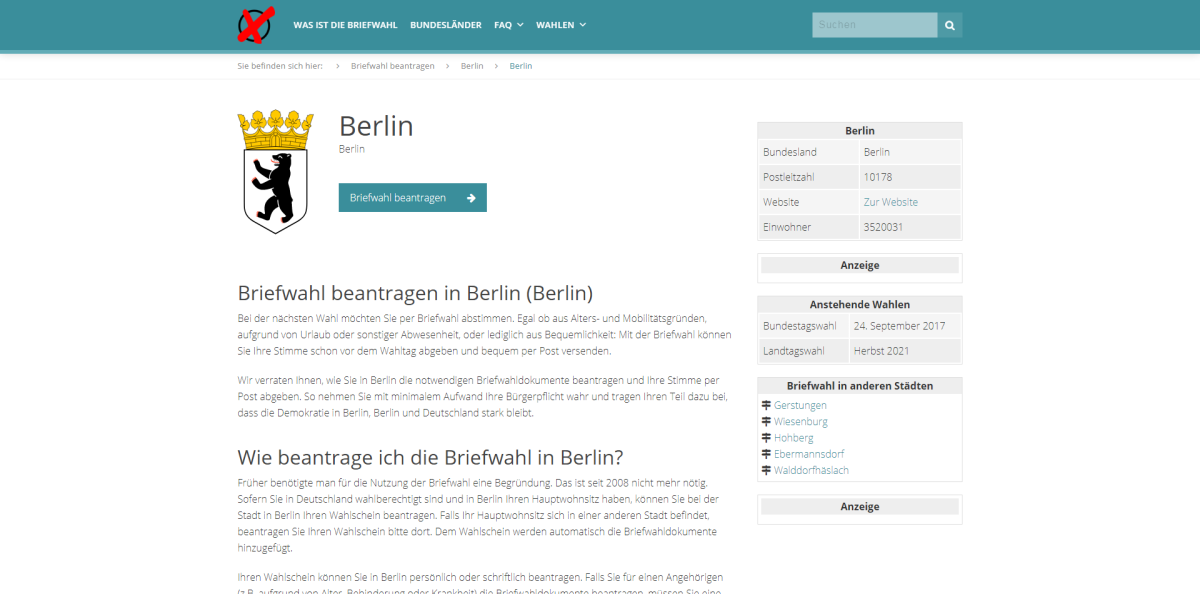
Task: Click the signpost icon beside Ebermannsdorf
Action: click(x=766, y=454)
